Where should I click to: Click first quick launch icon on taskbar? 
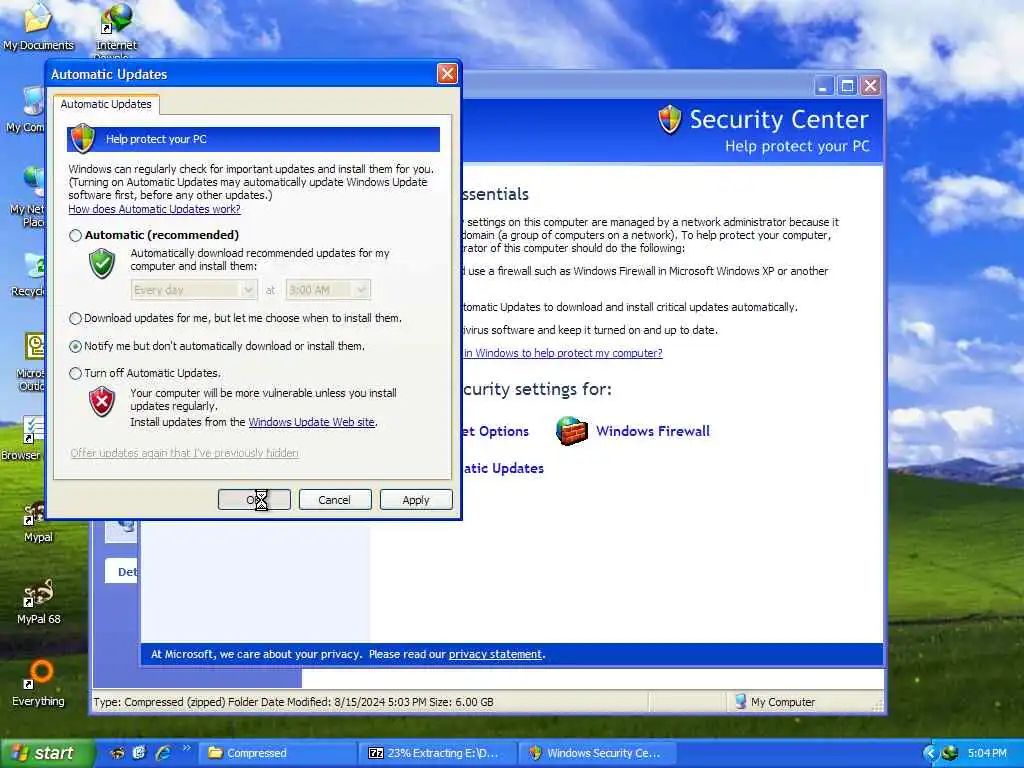point(118,753)
